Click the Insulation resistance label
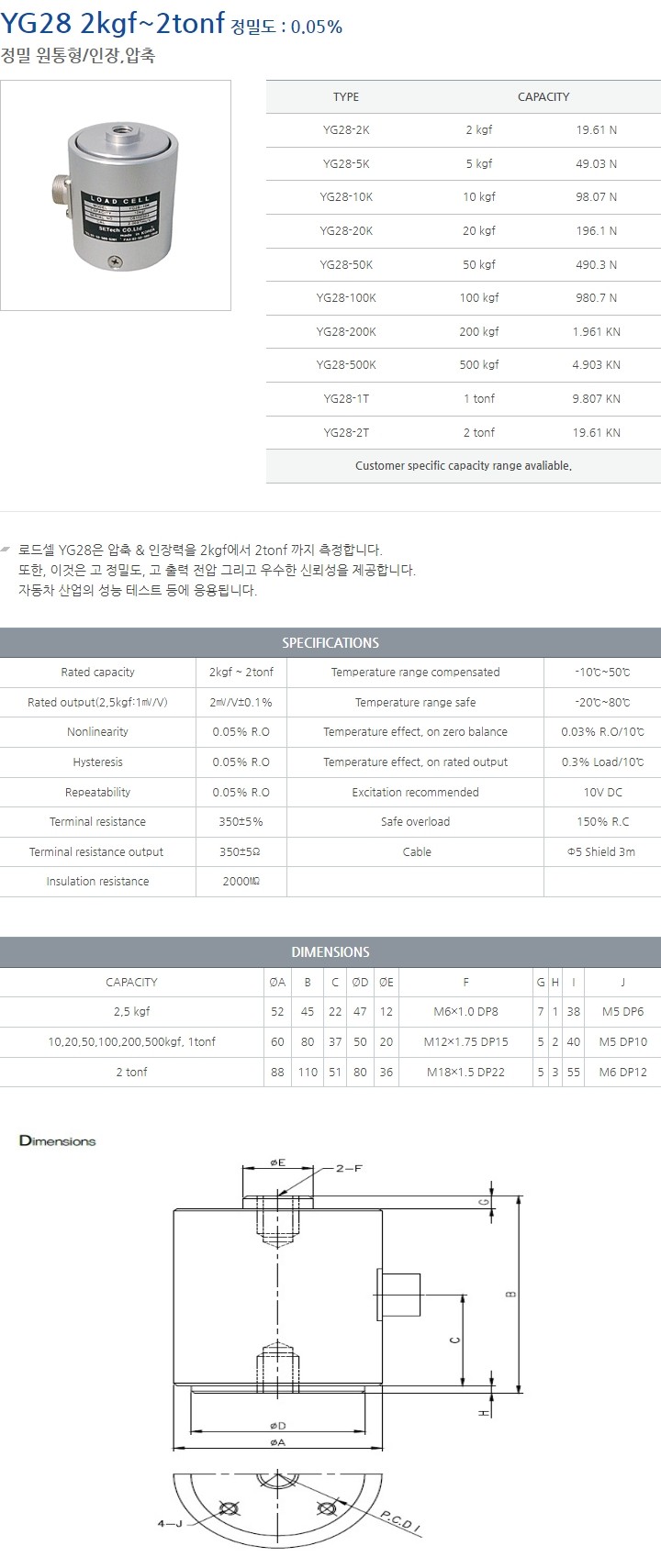This screenshot has width=661, height=1568. point(97,882)
